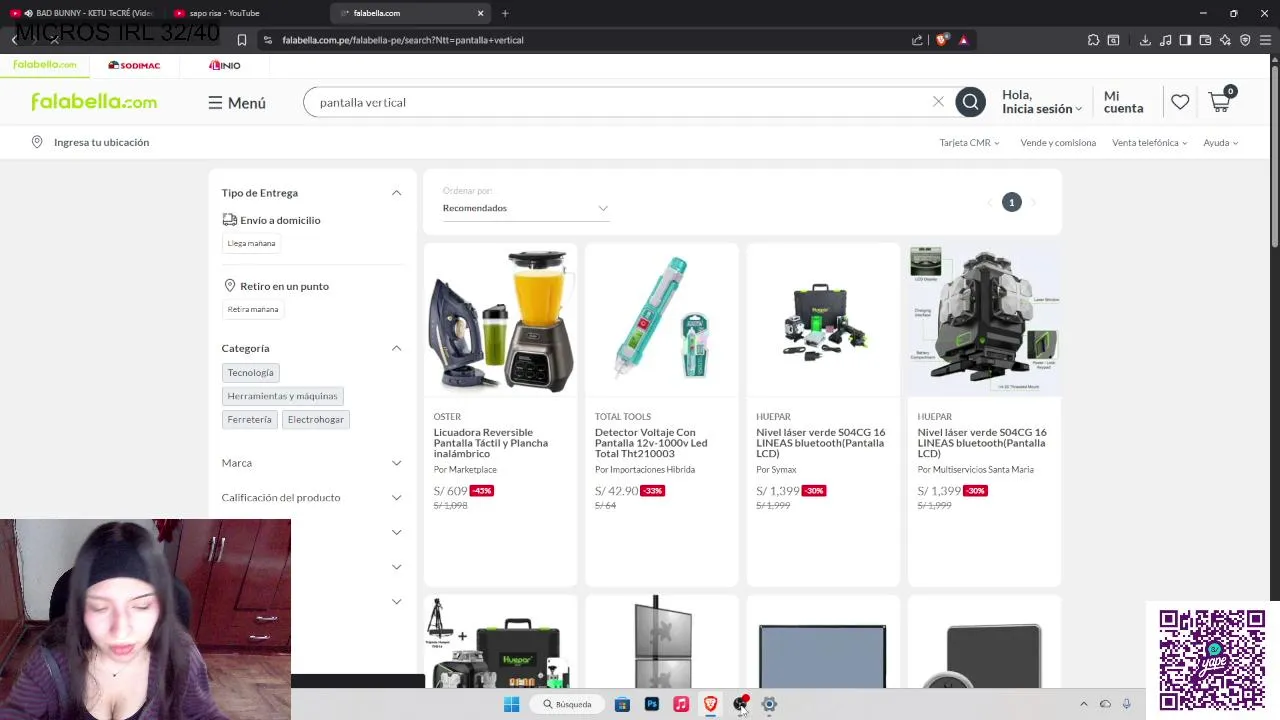Filter by Electrohogar category
The height and width of the screenshot is (720, 1280).
tap(316, 419)
